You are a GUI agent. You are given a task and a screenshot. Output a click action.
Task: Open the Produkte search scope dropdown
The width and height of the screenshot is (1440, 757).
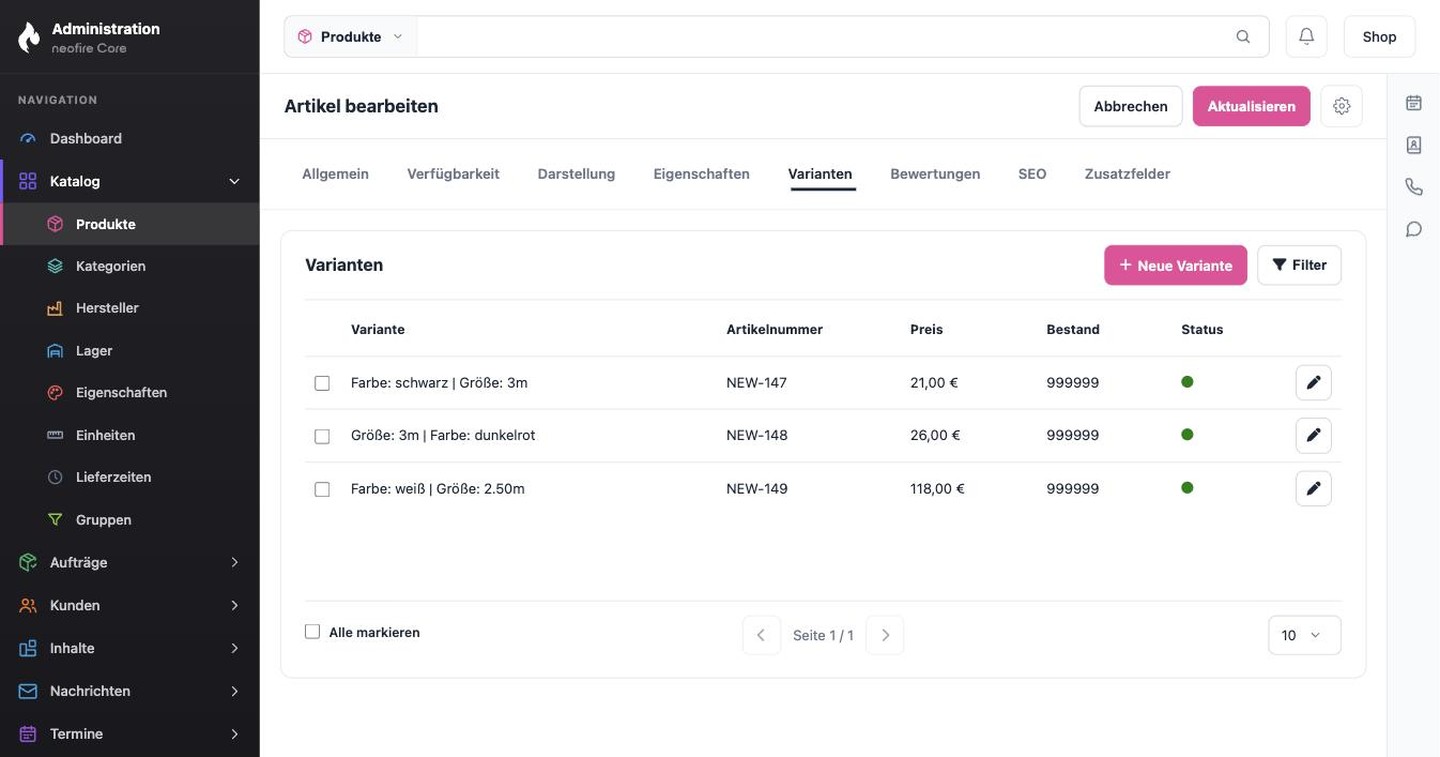point(351,36)
